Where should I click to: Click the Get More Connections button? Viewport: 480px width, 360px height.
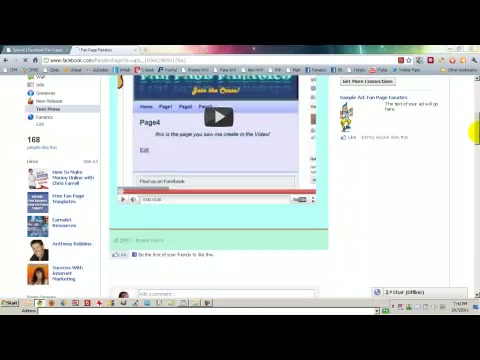click(x=368, y=81)
